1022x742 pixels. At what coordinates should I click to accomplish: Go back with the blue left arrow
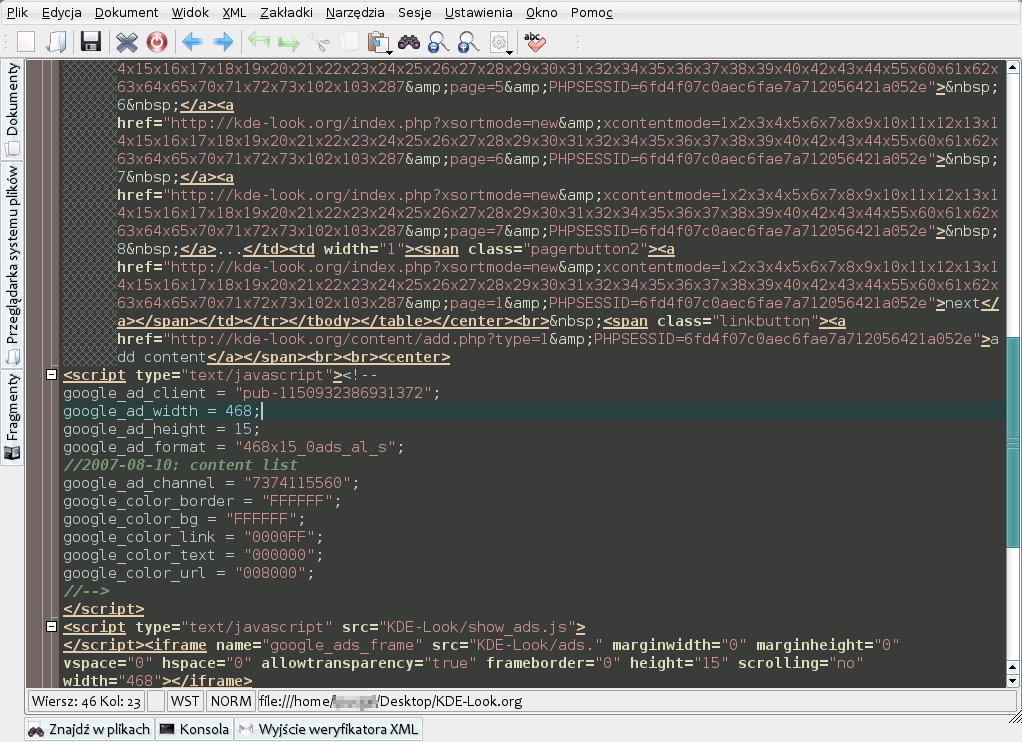click(192, 42)
